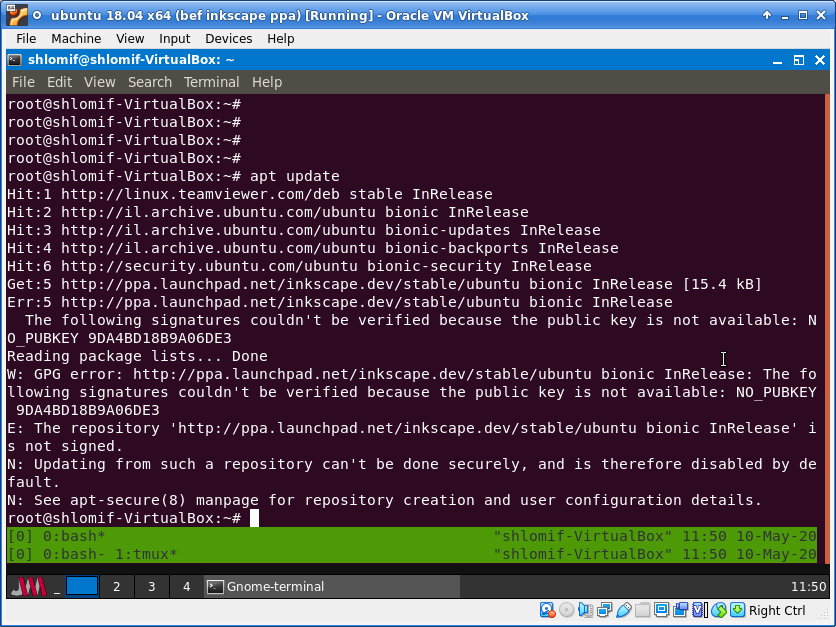Image resolution: width=836 pixels, height=627 pixels.
Task: Click the 'Hit:1 http://linux.teamviewer.com/deb' line
Action: point(250,194)
